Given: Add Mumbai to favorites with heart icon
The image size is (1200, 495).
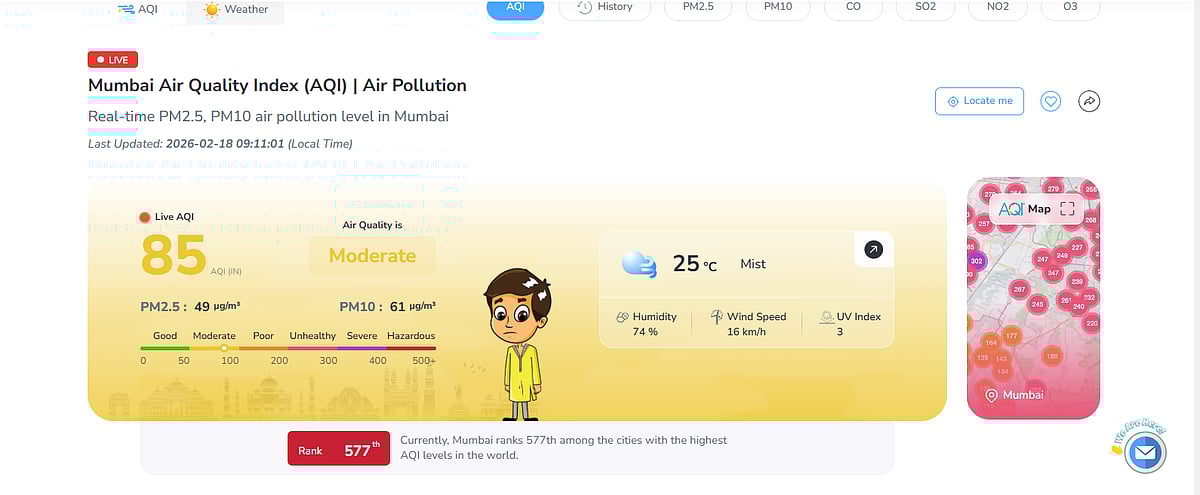Looking at the screenshot, I should [1050, 101].
